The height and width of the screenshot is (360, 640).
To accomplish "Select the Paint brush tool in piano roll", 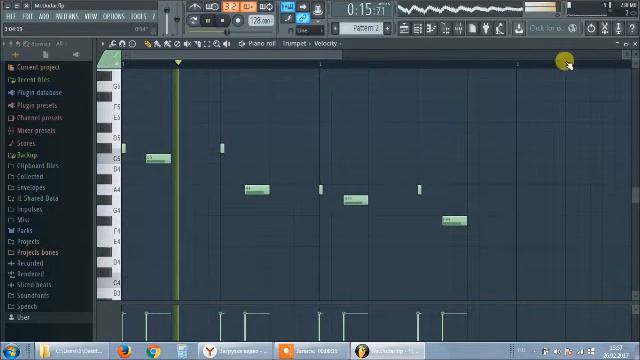I will tap(157, 44).
